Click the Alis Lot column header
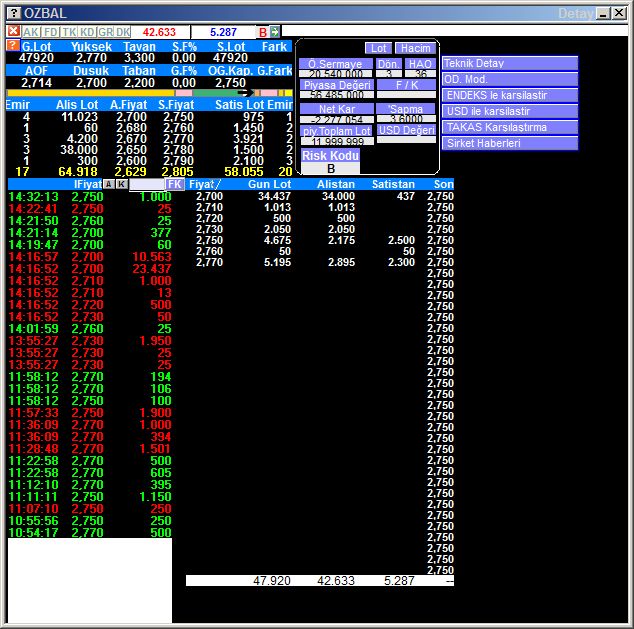This screenshot has width=634, height=629. (x=77, y=105)
